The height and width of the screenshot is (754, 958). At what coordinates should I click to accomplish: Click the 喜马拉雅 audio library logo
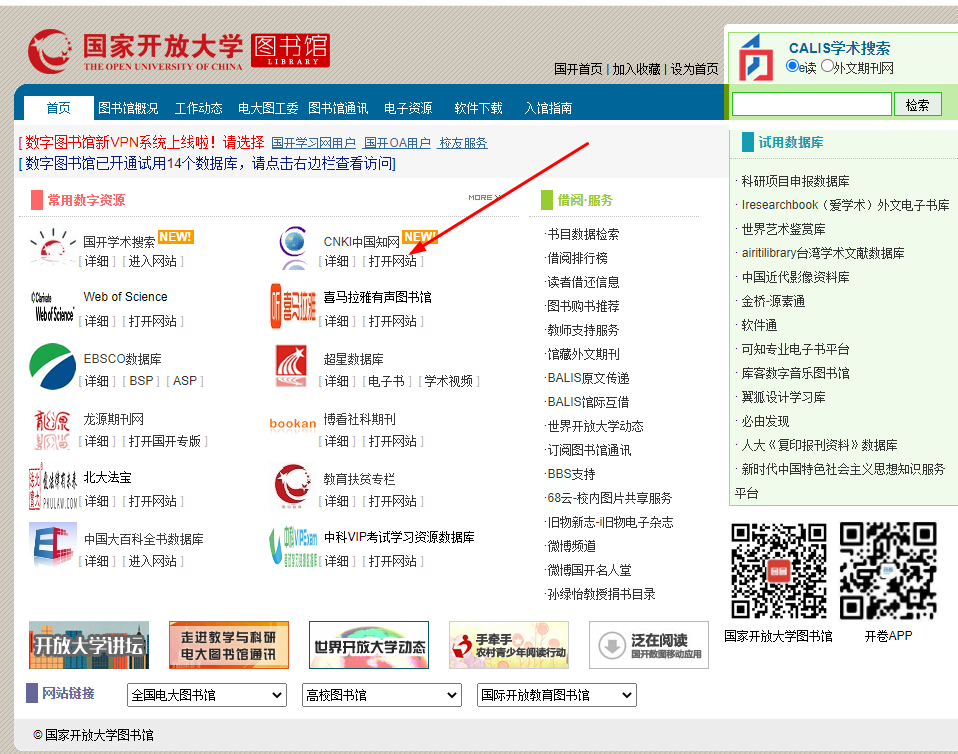293,307
